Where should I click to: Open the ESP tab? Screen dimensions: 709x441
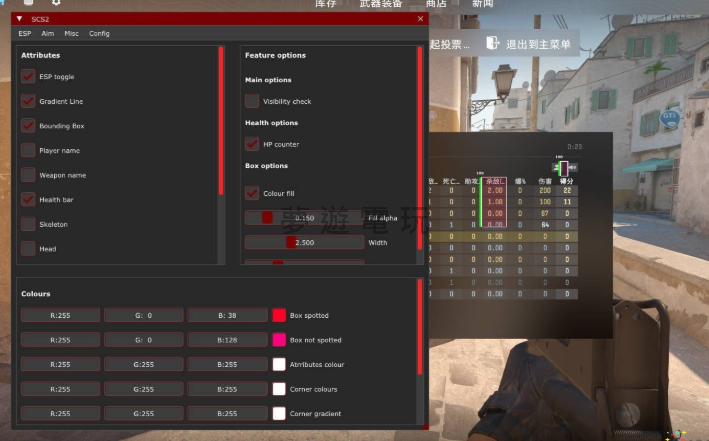click(25, 33)
